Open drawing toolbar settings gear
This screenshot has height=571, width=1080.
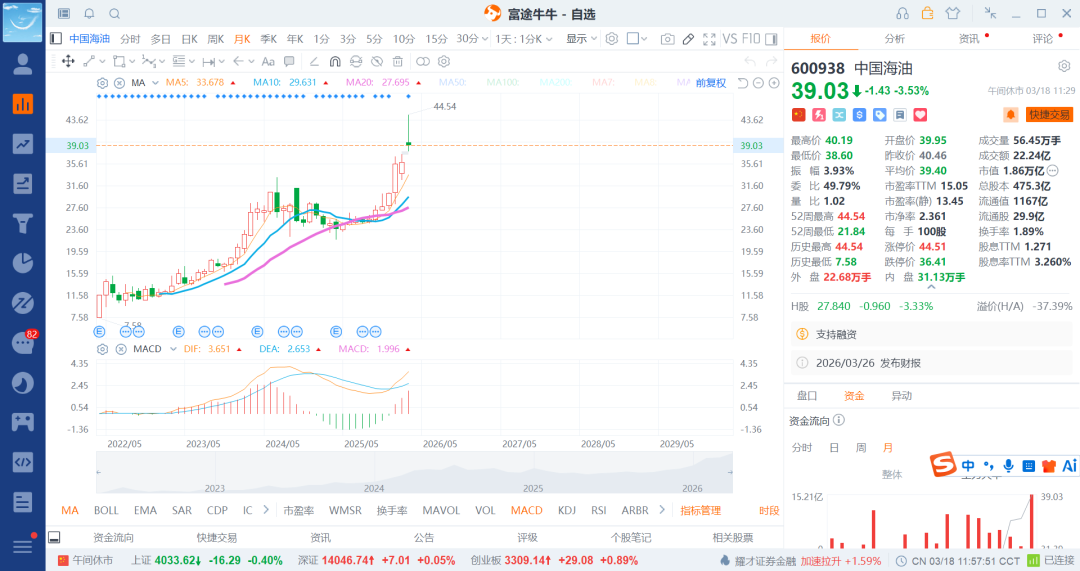click(x=444, y=61)
